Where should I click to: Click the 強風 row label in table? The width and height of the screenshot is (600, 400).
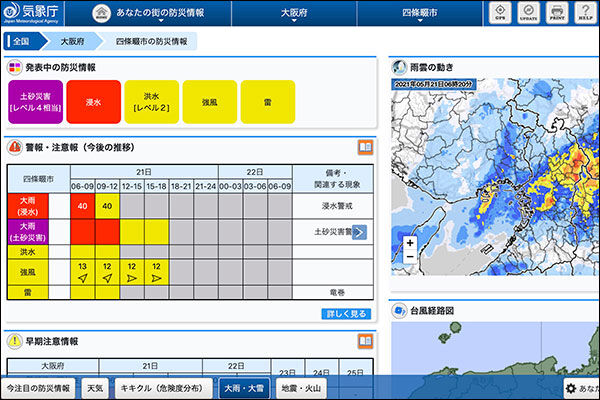click(x=28, y=272)
